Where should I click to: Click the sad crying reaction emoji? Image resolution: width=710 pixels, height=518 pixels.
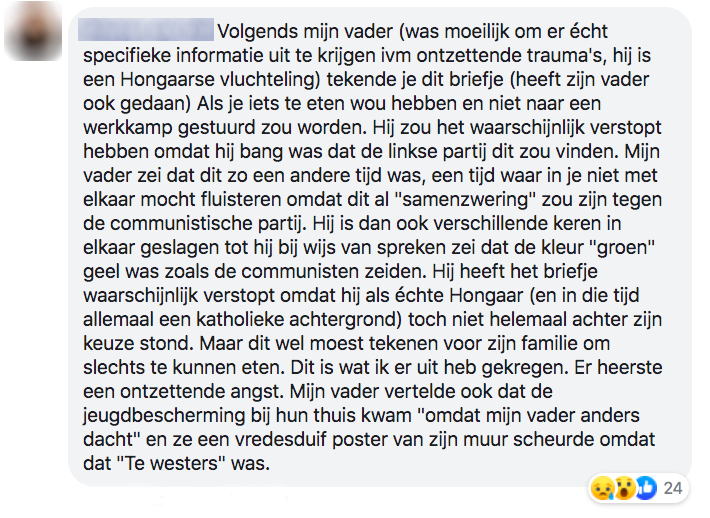pos(603,487)
